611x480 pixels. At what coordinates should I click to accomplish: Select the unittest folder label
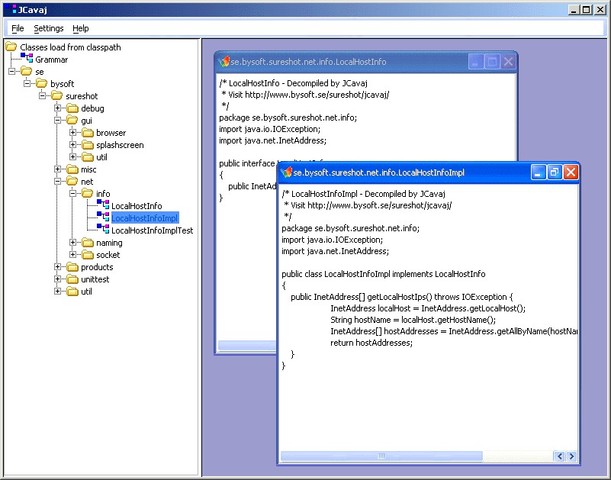[95, 279]
